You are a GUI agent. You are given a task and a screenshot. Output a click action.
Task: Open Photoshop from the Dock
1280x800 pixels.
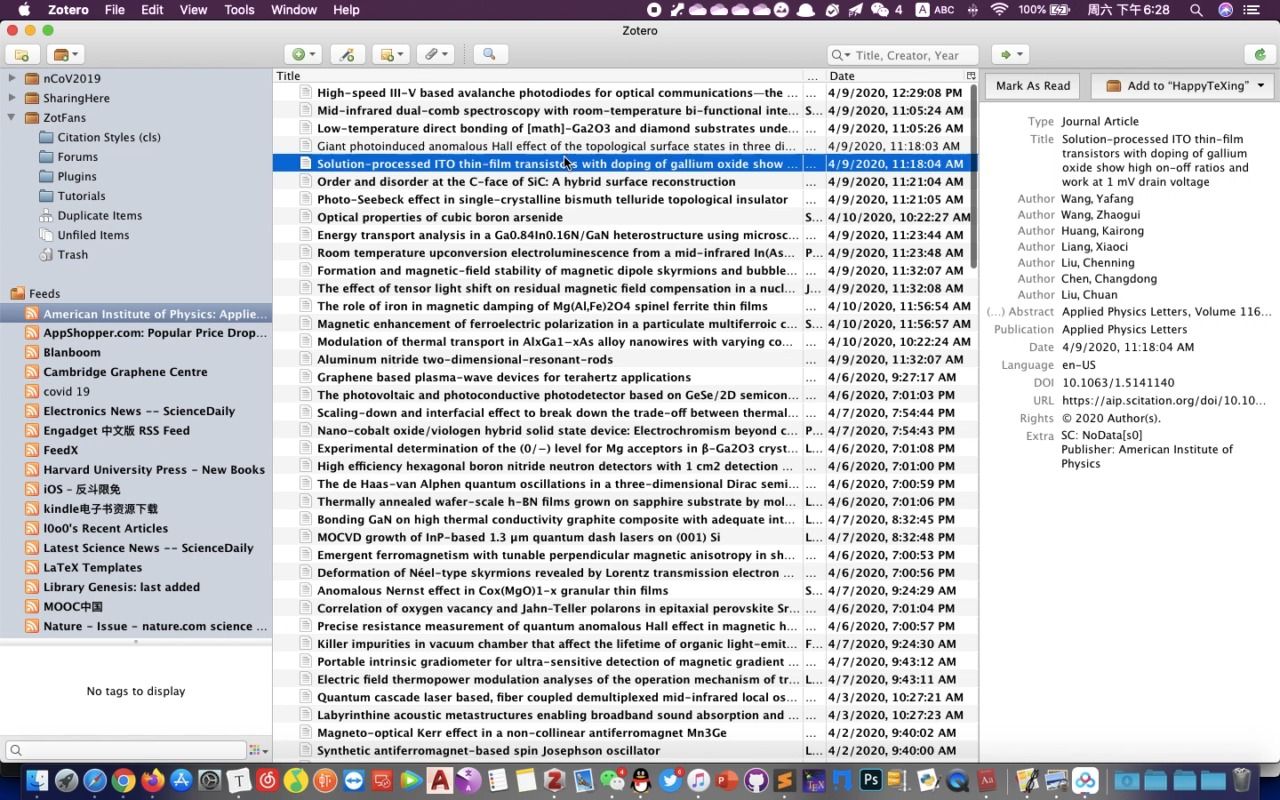coord(871,781)
